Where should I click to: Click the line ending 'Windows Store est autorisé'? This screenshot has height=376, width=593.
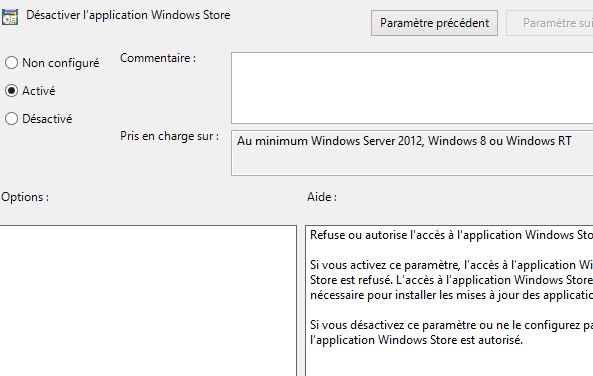click(416, 340)
